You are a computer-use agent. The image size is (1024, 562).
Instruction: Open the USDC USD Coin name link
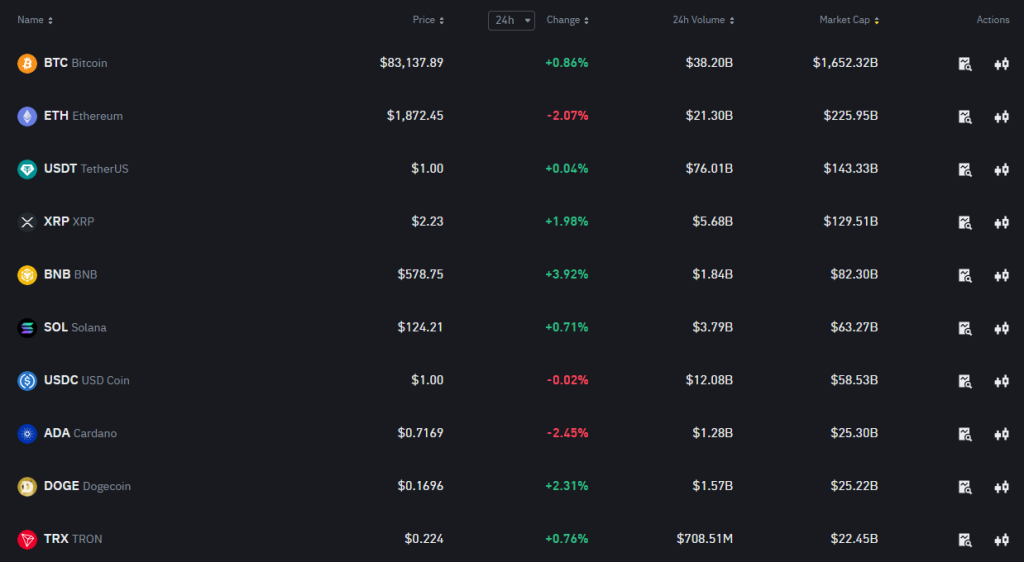click(86, 381)
